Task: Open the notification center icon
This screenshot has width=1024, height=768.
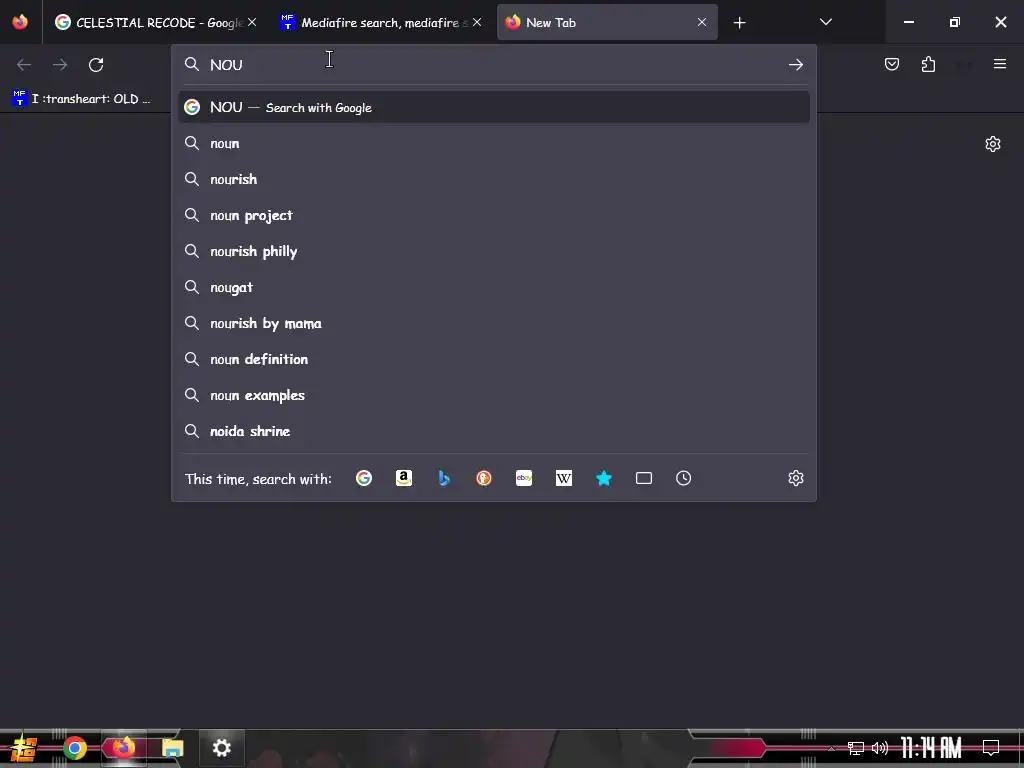Action: (x=991, y=748)
